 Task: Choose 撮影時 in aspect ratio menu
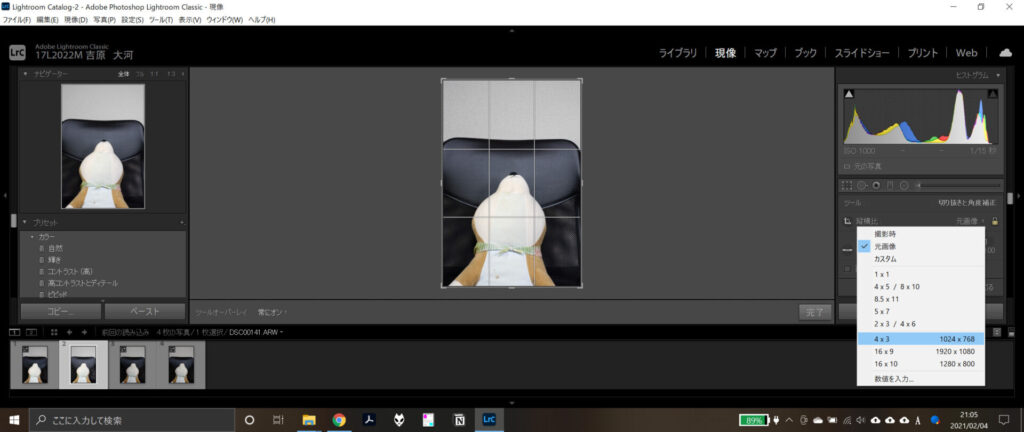click(920, 234)
